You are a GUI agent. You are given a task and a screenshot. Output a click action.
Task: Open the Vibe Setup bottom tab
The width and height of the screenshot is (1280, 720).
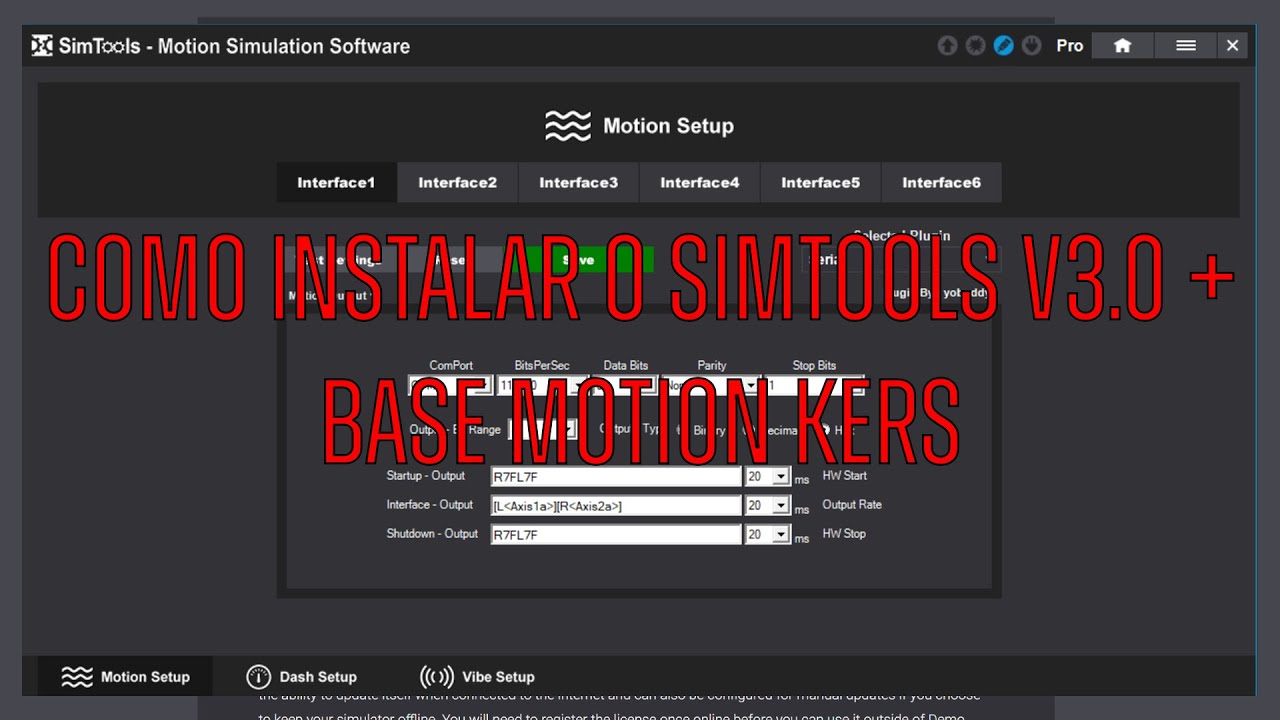click(x=477, y=677)
